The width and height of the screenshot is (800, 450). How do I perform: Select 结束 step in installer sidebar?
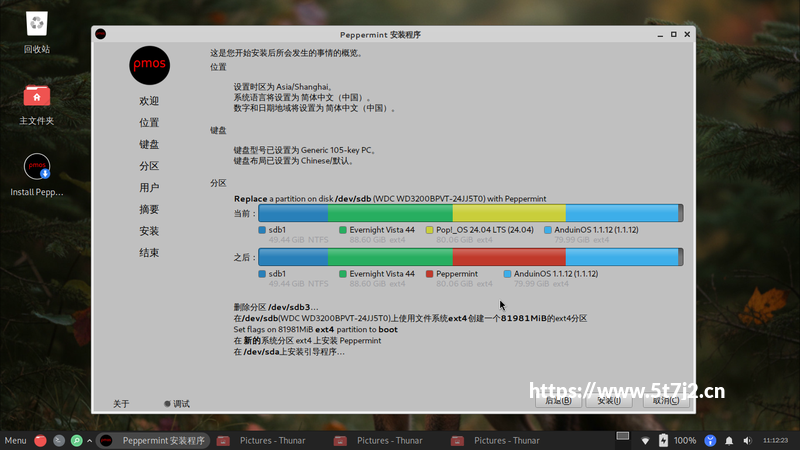click(x=149, y=253)
